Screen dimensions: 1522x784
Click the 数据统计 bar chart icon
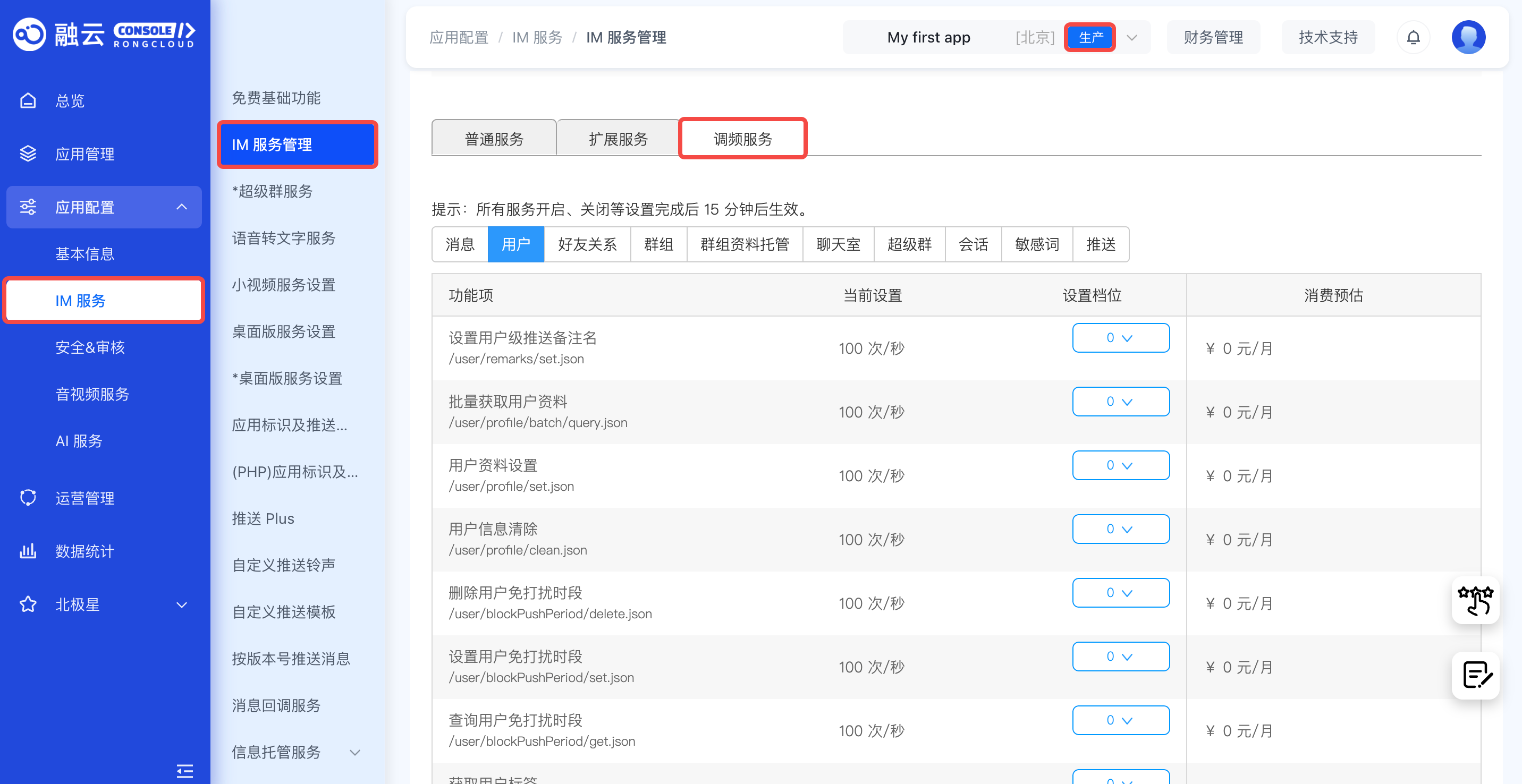(28, 551)
